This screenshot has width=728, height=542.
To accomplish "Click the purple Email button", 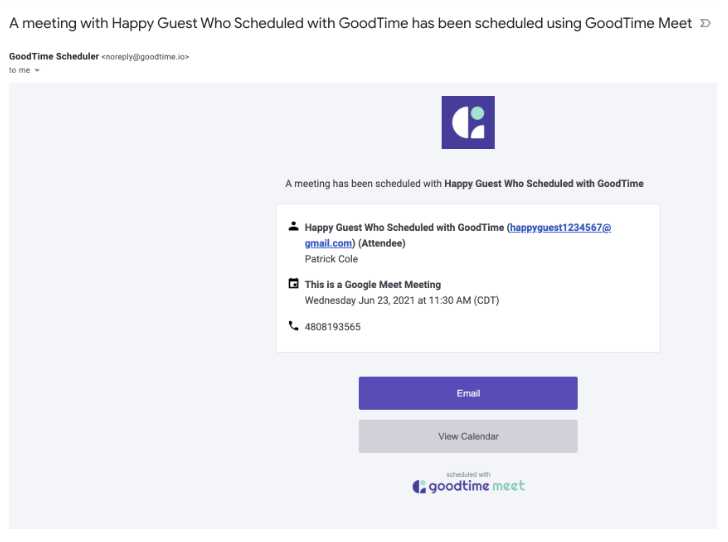I will tap(468, 393).
